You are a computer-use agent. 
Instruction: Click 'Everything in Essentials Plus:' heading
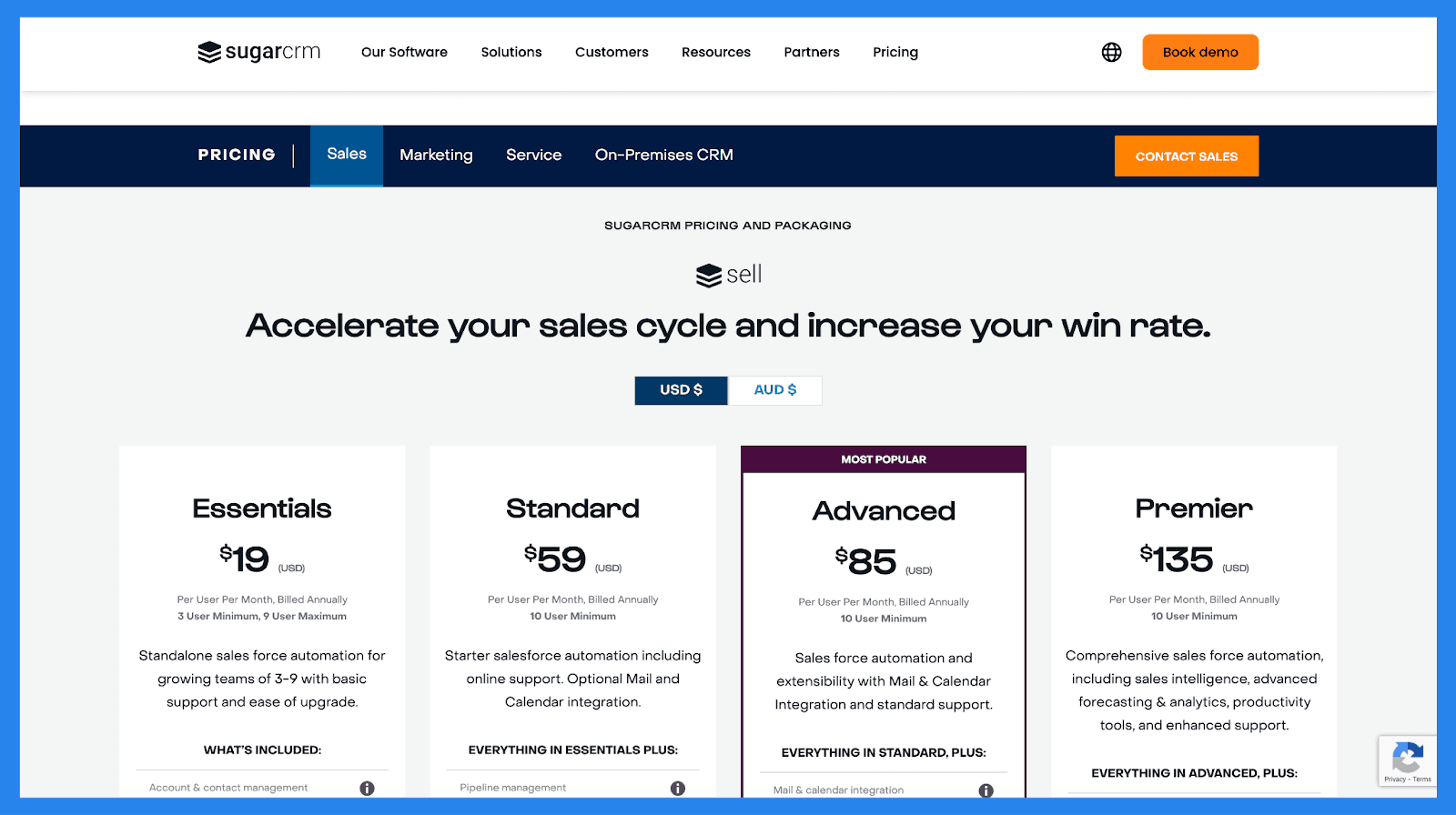click(x=573, y=750)
